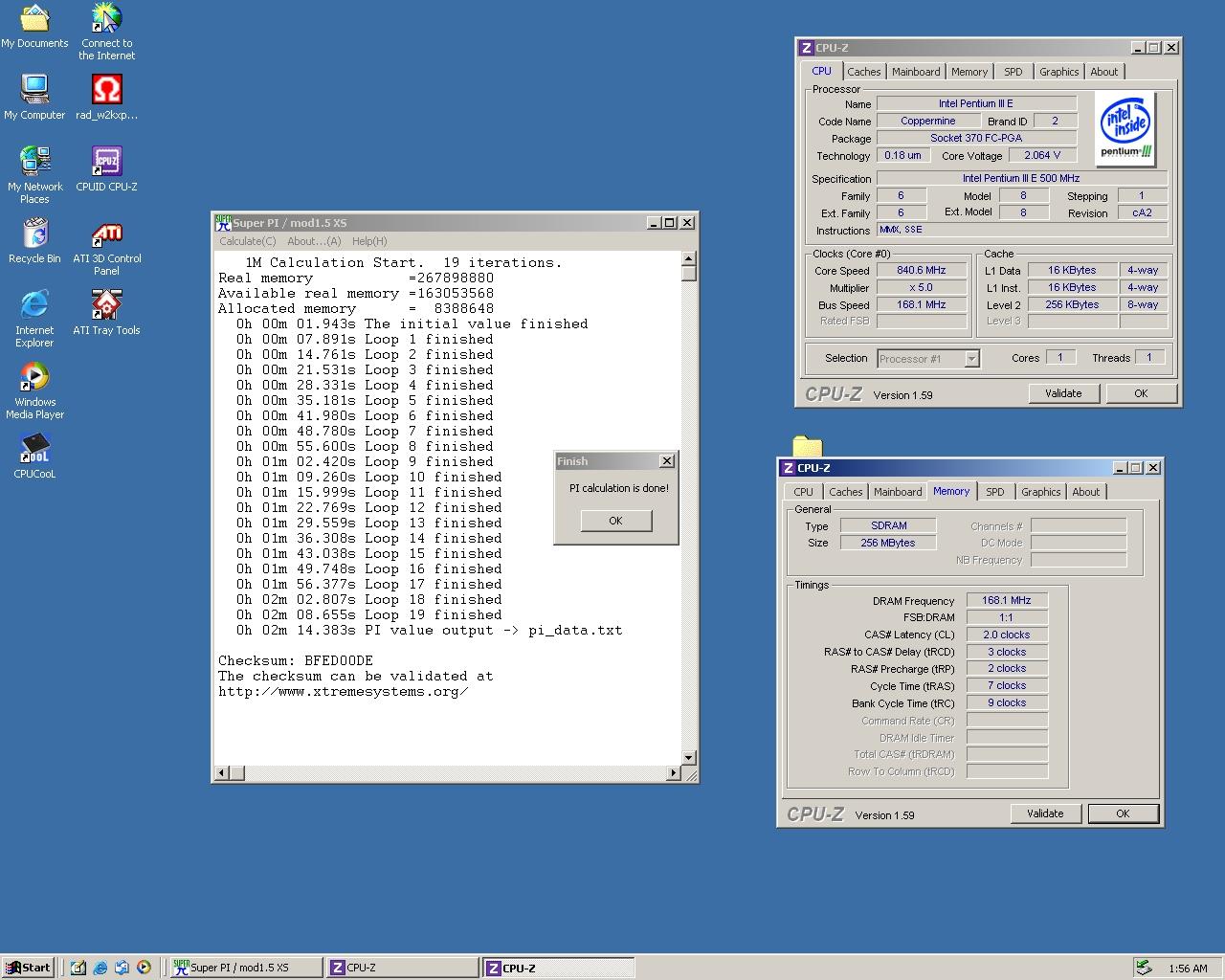
Task: Click OK in lower CPU-Z Memory window
Action: click(x=1123, y=813)
